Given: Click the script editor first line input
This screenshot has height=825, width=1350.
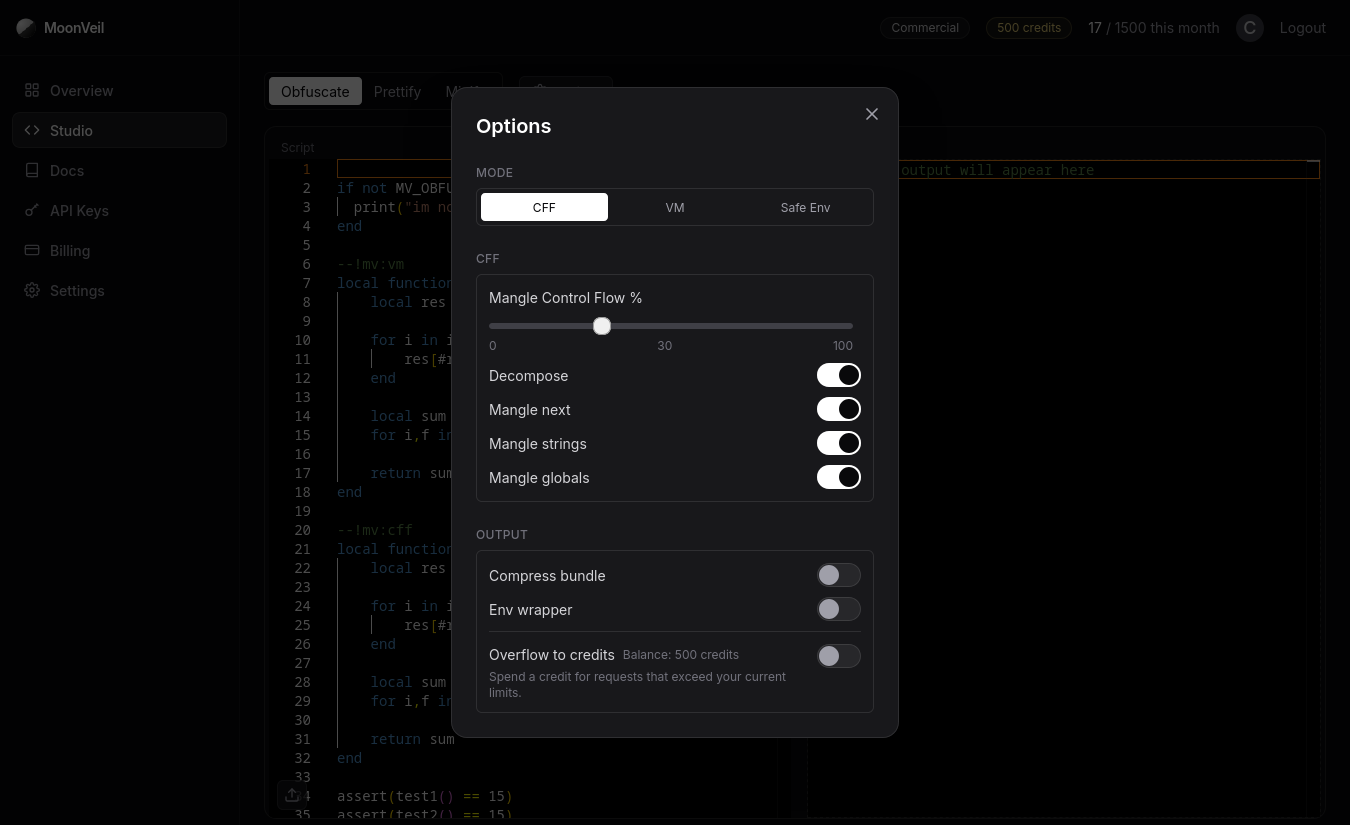Looking at the screenshot, I should point(394,169).
